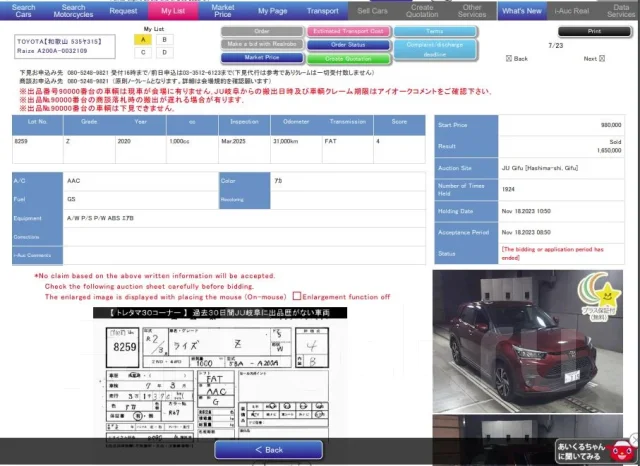640x466 pixels.
Task: Click the green Create Quotation button
Action: pos(348,59)
